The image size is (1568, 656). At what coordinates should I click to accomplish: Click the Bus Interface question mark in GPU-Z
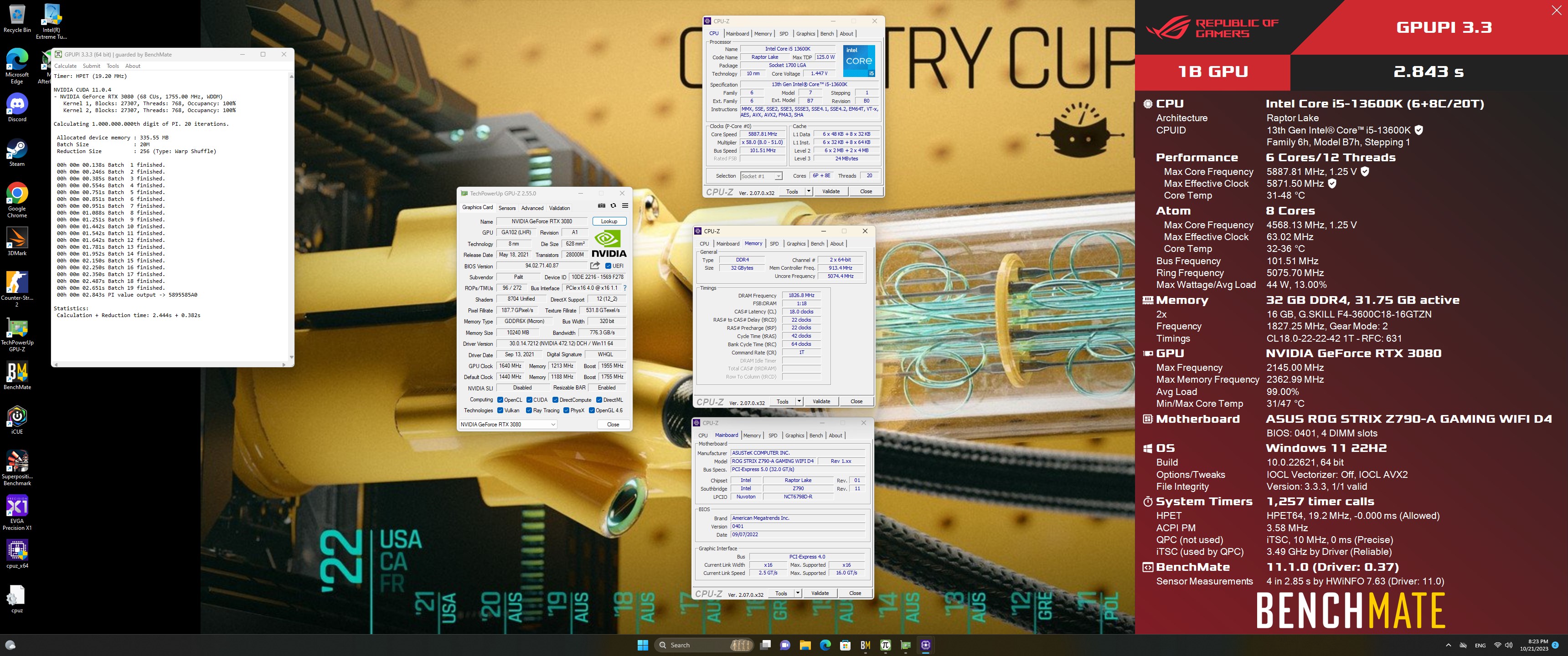pos(624,288)
